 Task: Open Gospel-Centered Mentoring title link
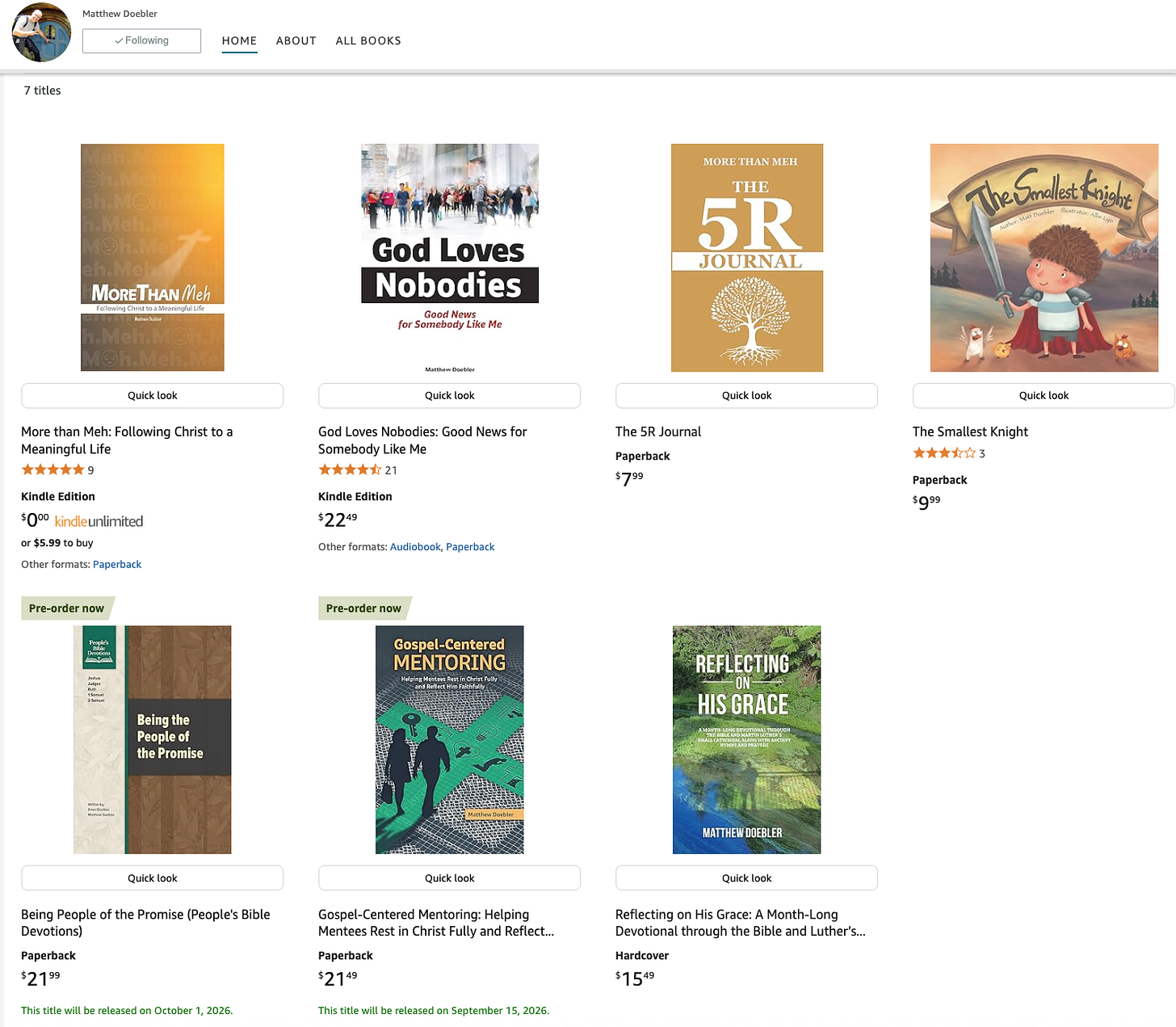(x=436, y=923)
